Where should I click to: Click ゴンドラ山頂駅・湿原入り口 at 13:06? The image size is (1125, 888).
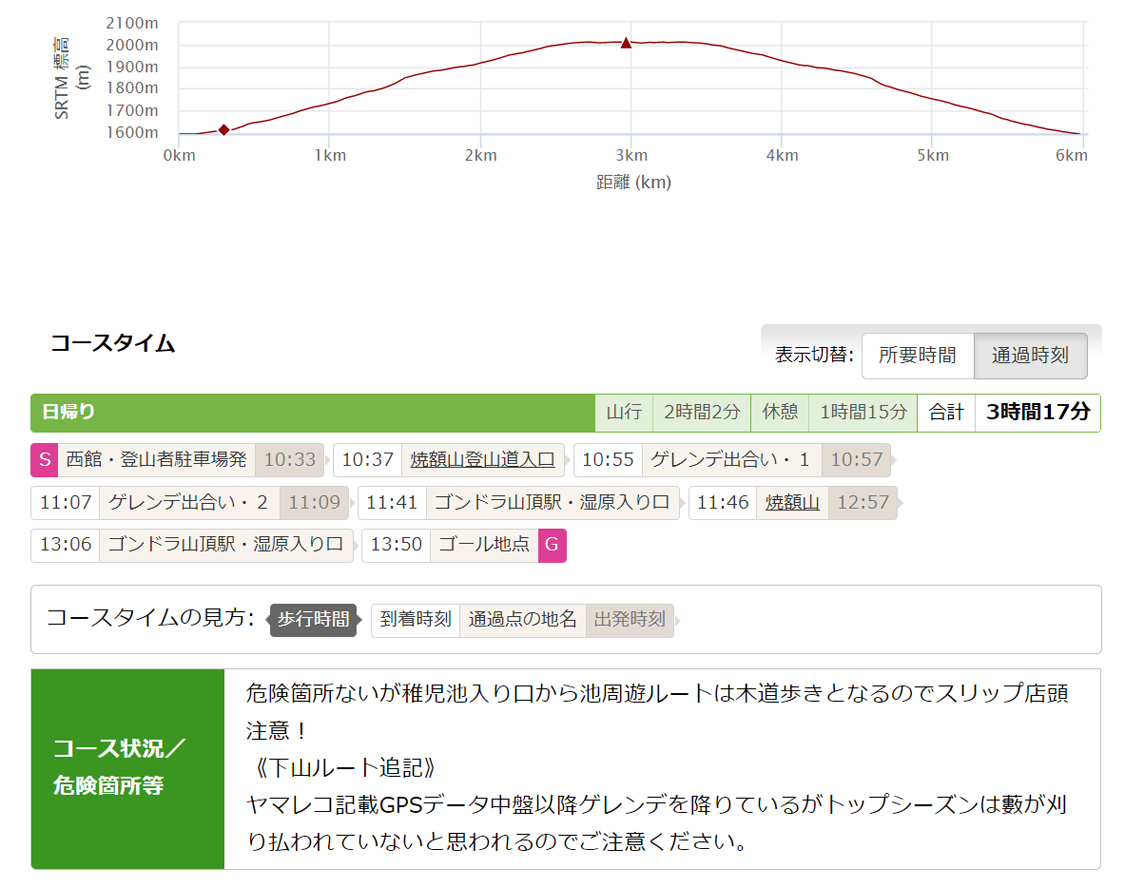[225, 545]
